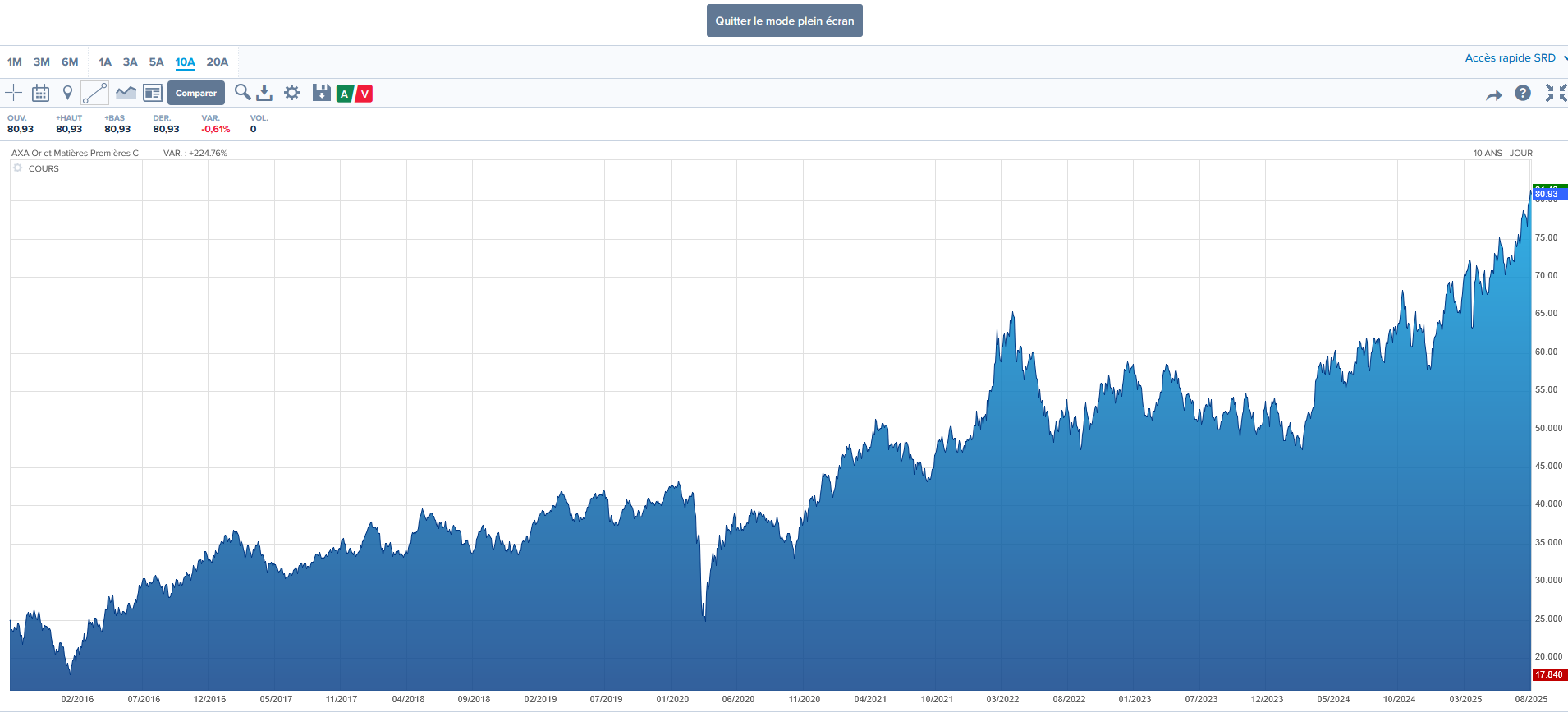Open help with the question mark icon
The image size is (1568, 722).
coord(1523,94)
